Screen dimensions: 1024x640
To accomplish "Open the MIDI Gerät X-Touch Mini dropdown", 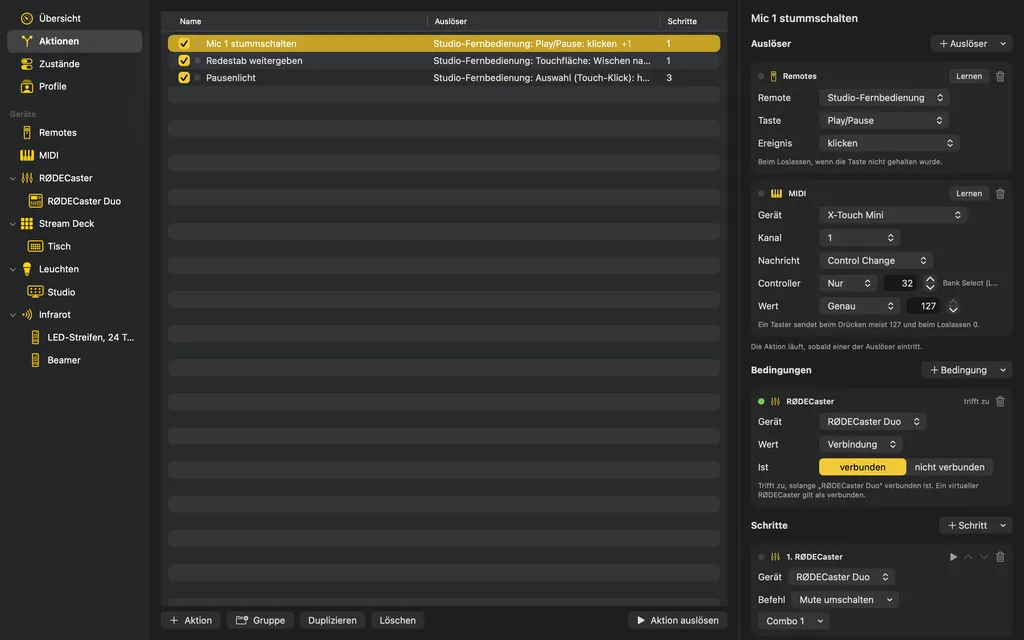I will (893, 215).
